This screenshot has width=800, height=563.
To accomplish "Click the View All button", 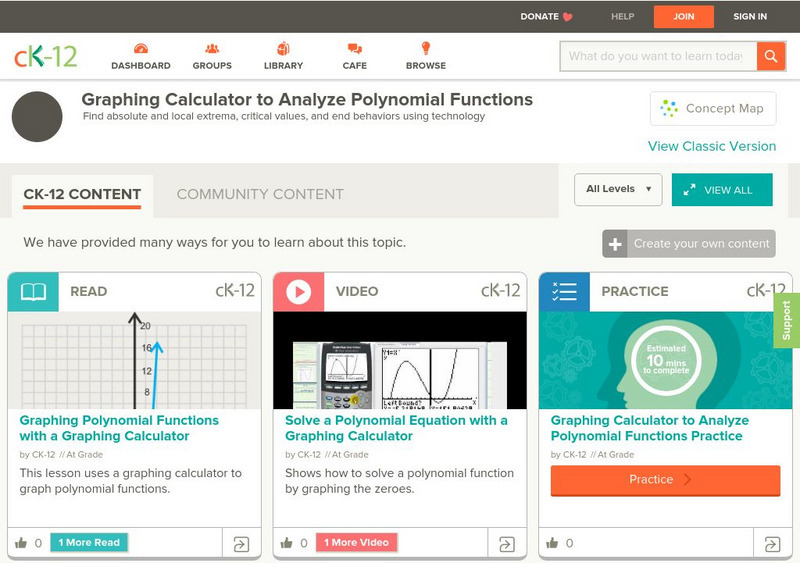I will pos(722,190).
